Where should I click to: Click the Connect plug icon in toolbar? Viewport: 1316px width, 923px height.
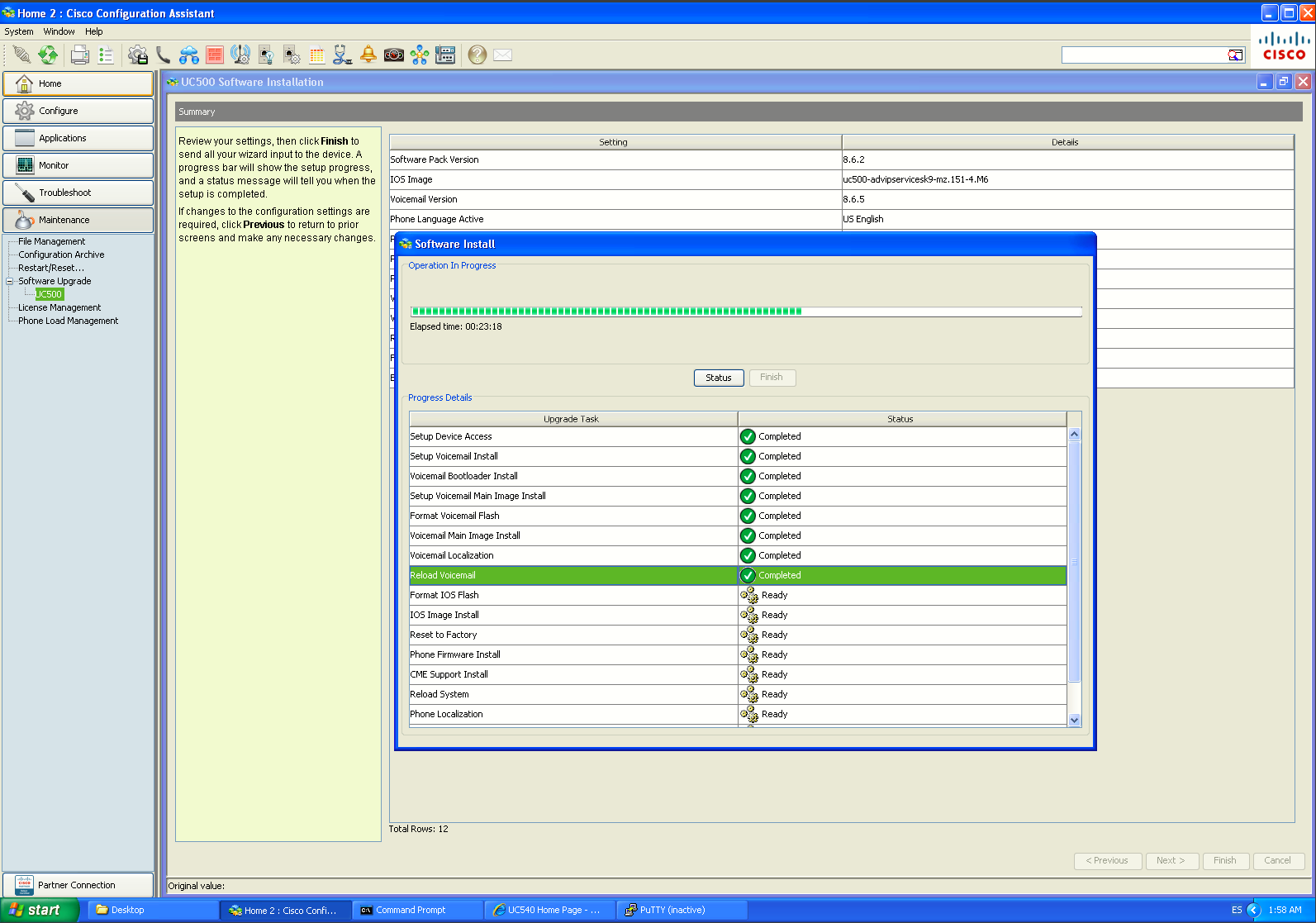point(22,55)
